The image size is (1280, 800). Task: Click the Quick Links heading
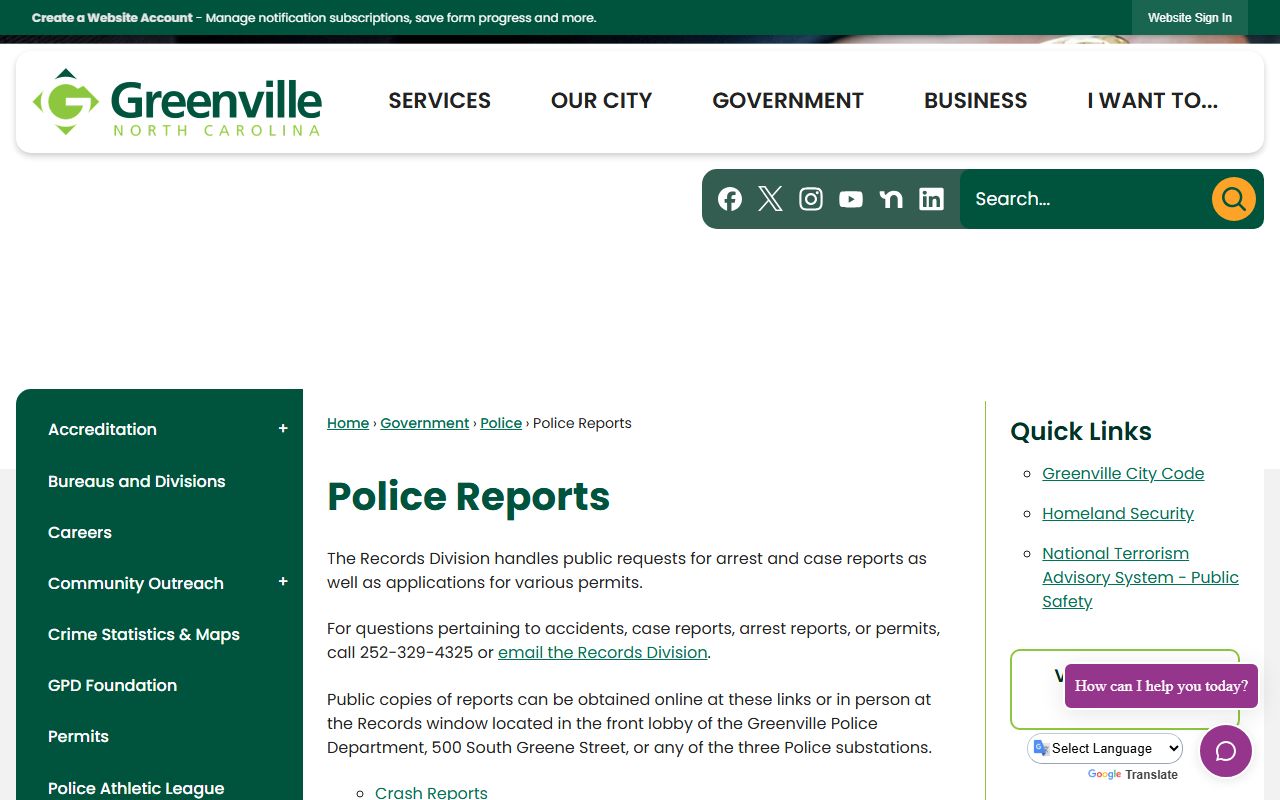(1081, 431)
